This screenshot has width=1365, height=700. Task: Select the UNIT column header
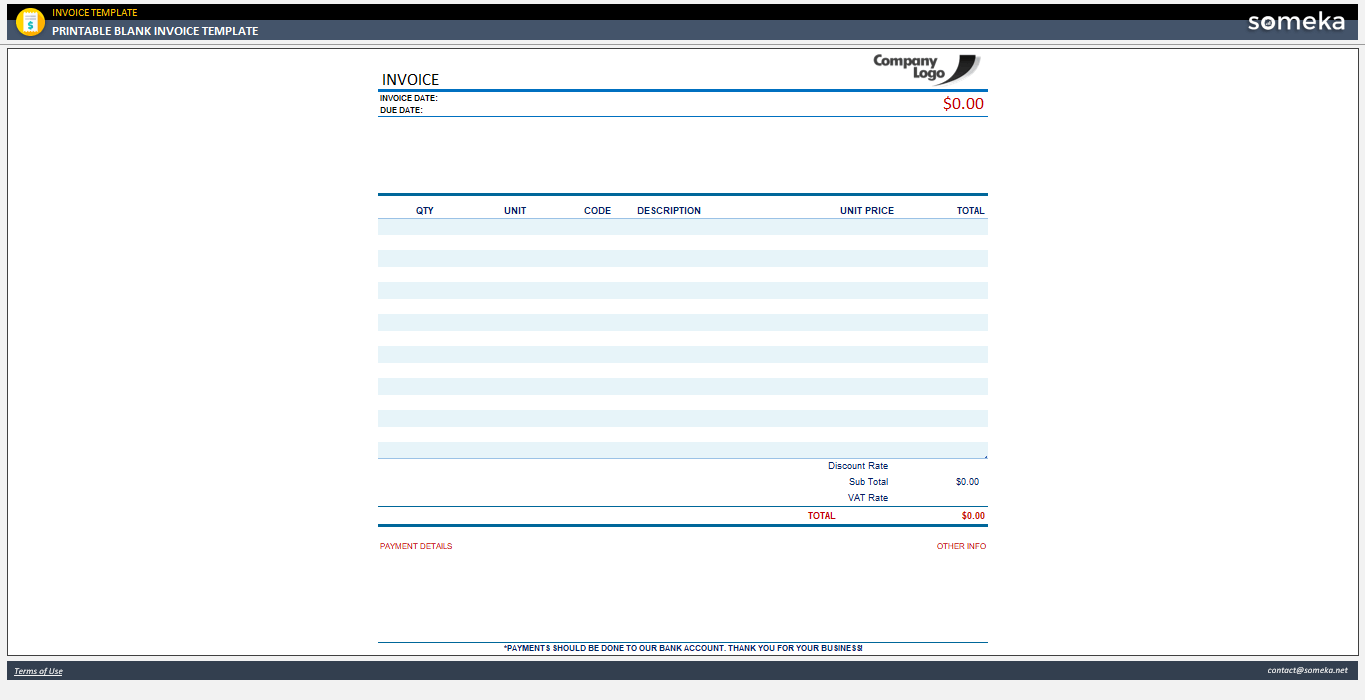click(x=515, y=210)
